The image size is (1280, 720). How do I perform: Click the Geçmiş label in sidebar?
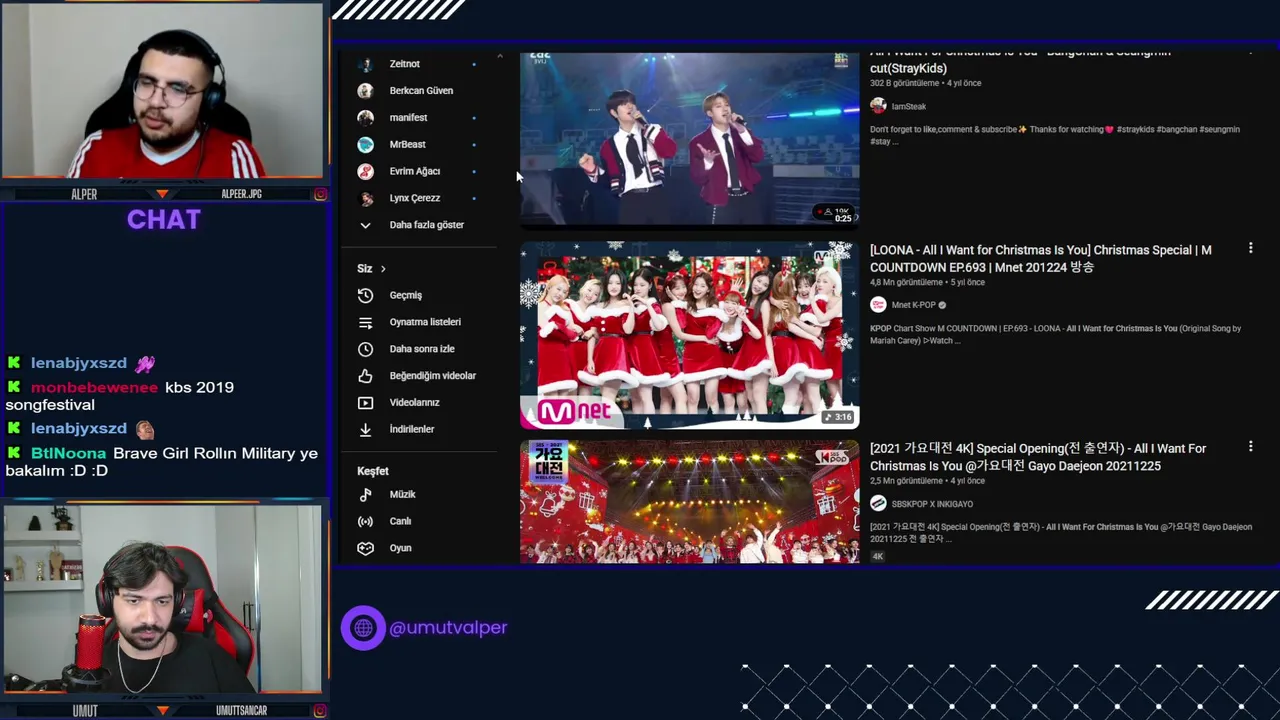click(406, 296)
